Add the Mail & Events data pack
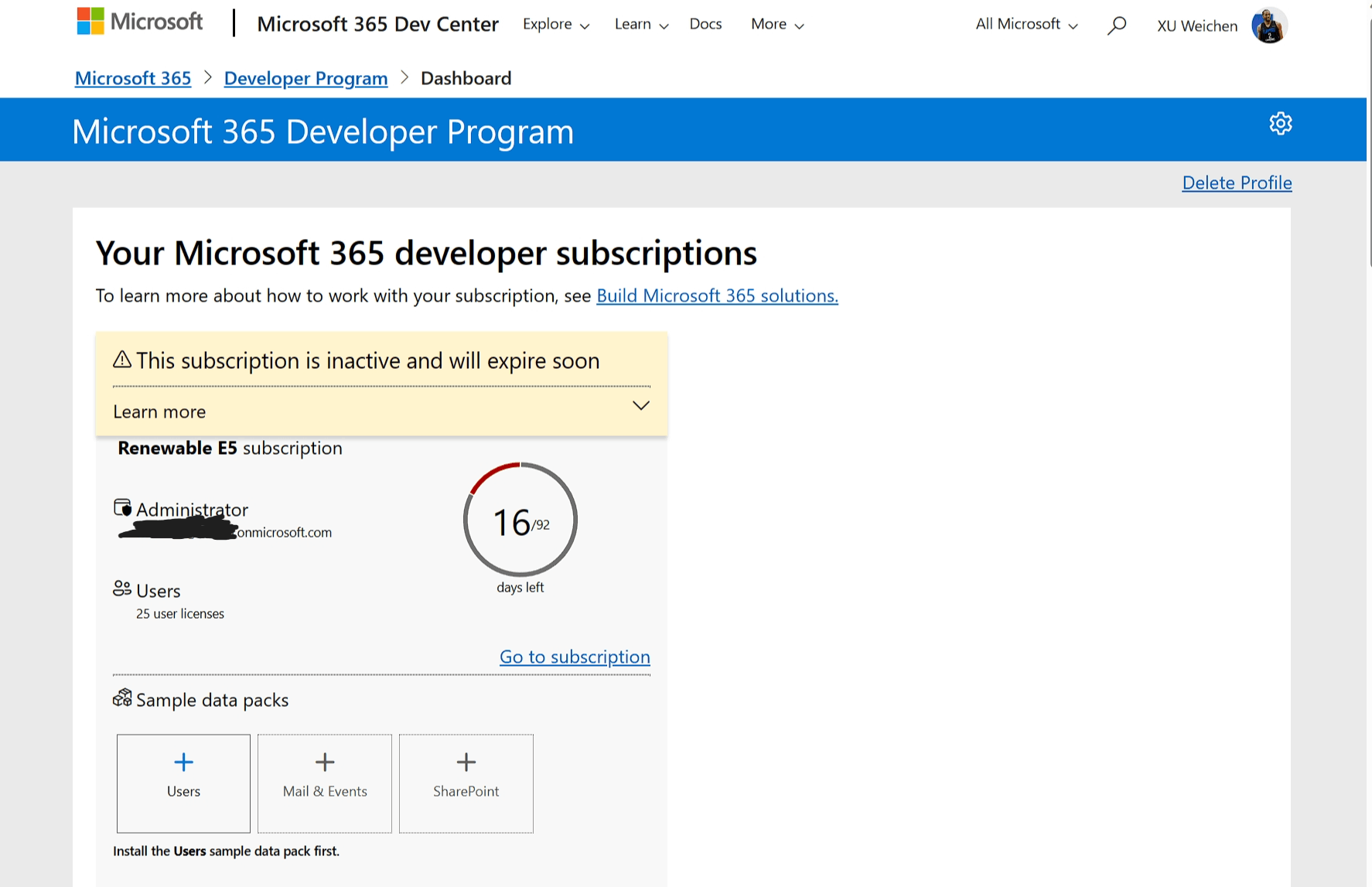The height and width of the screenshot is (887, 1372). 325,783
